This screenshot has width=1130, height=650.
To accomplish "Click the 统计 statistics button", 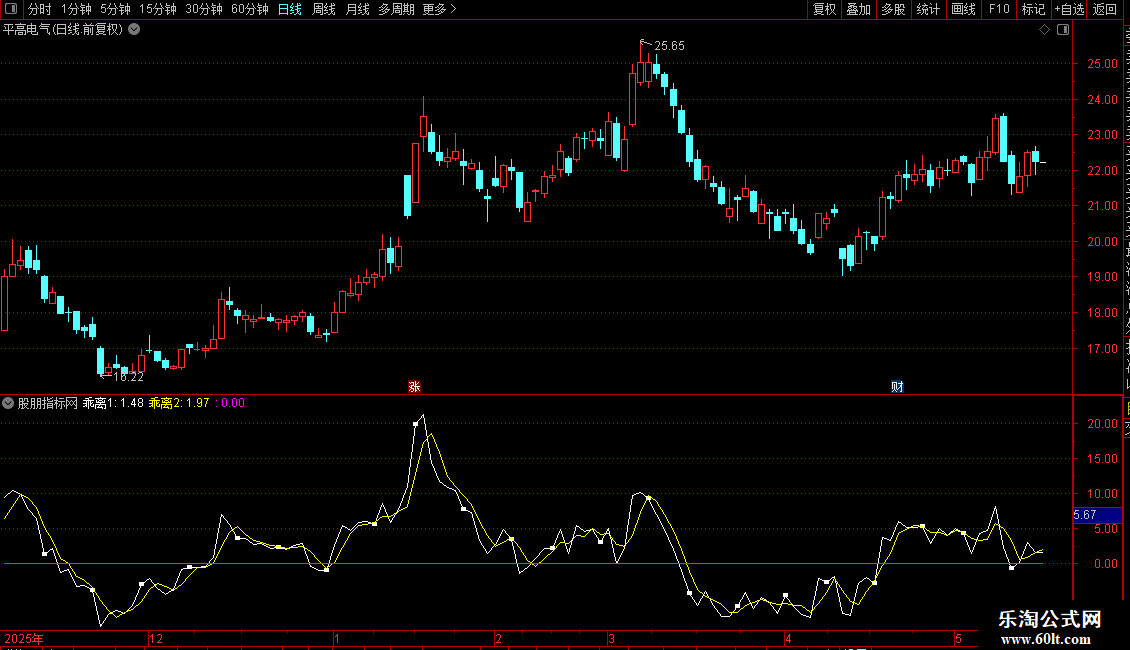I will 928,9.
